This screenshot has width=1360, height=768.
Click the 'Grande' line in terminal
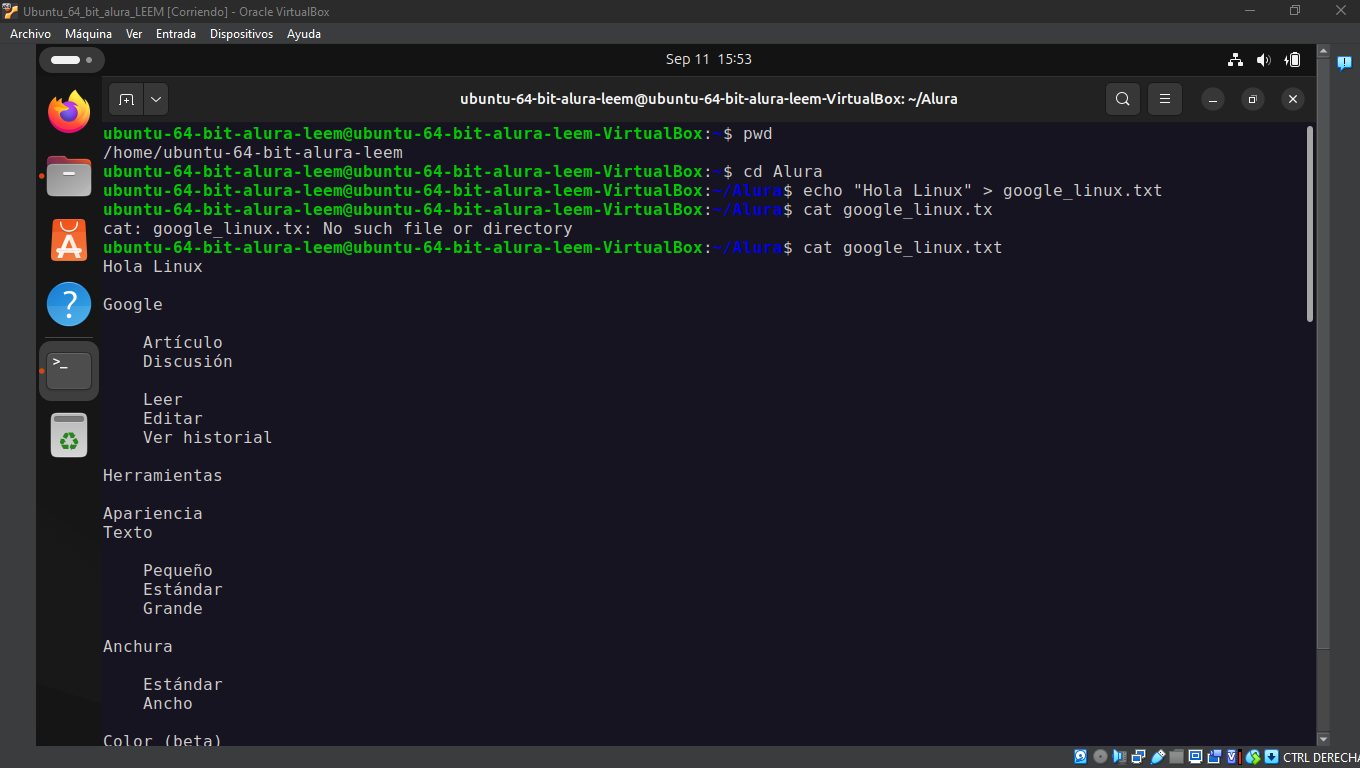tap(173, 609)
